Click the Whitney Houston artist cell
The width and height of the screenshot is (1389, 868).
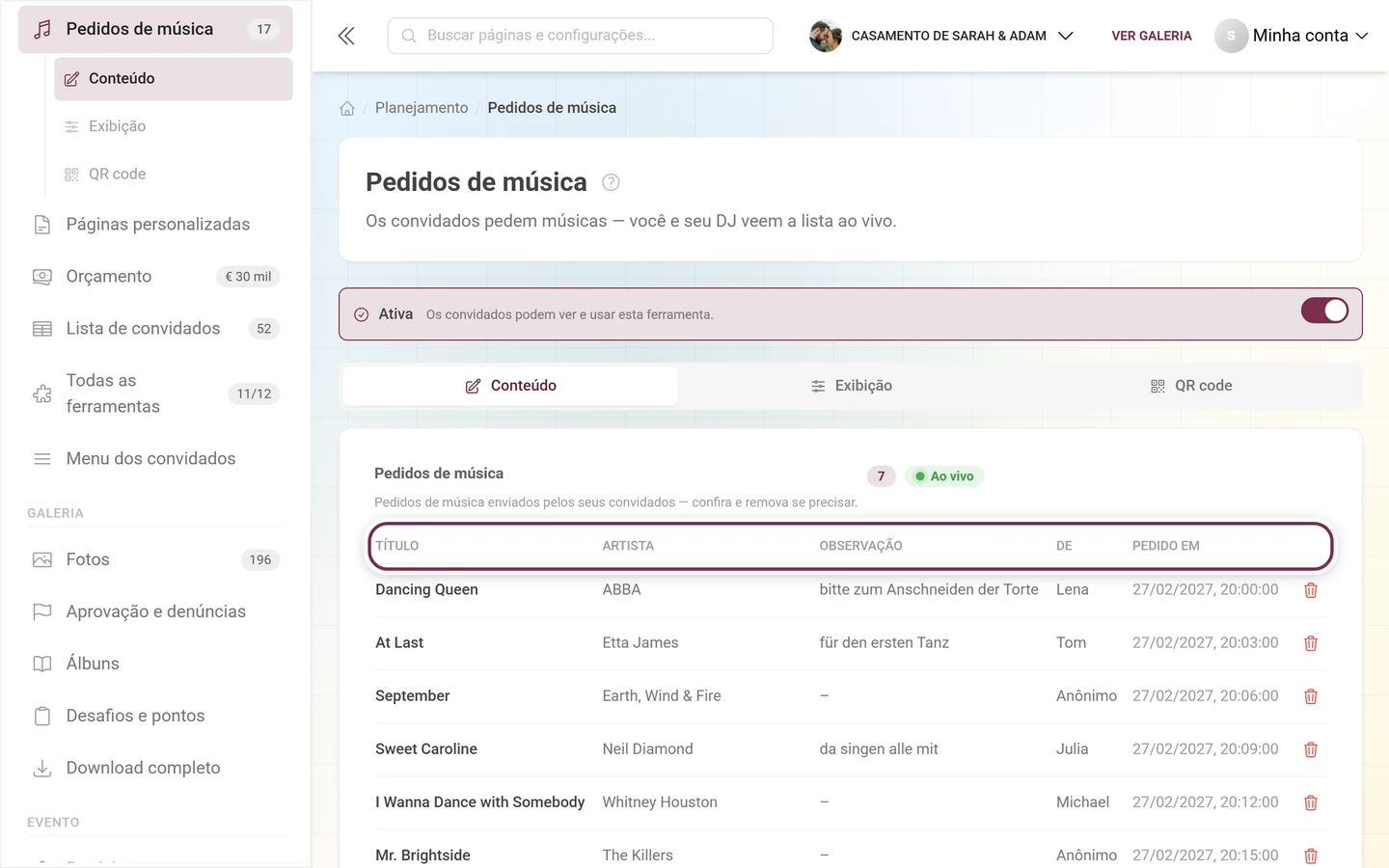(660, 802)
